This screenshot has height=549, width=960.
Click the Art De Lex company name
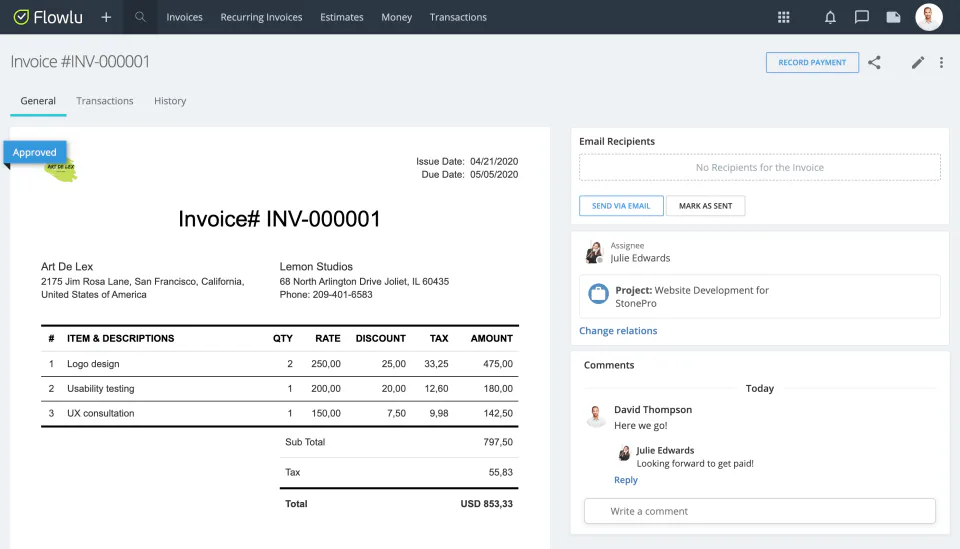(x=67, y=267)
